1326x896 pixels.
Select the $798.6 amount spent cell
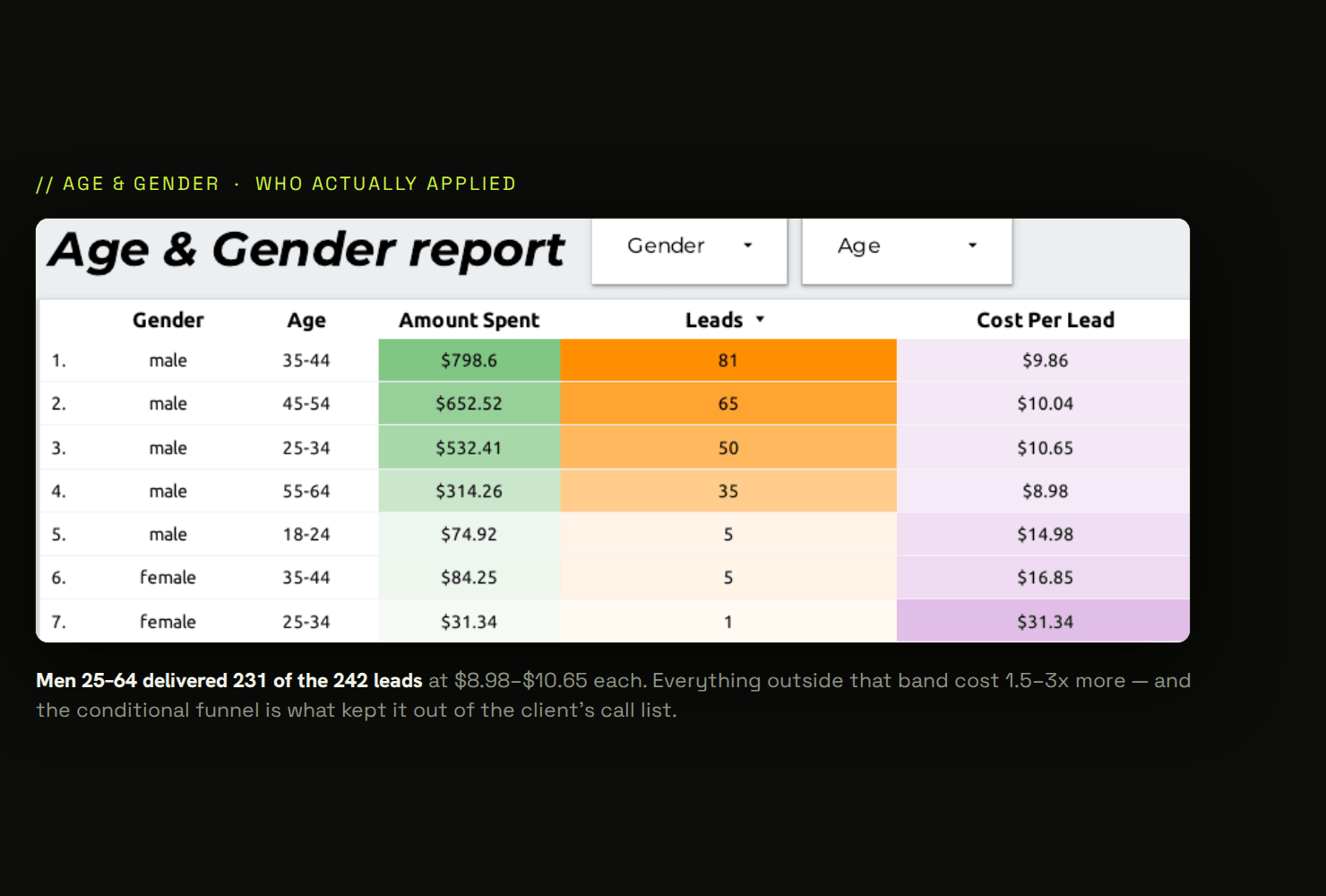pyautogui.click(x=469, y=360)
